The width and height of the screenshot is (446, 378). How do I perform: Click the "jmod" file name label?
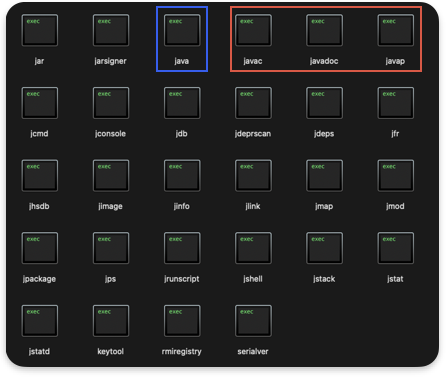click(395, 206)
